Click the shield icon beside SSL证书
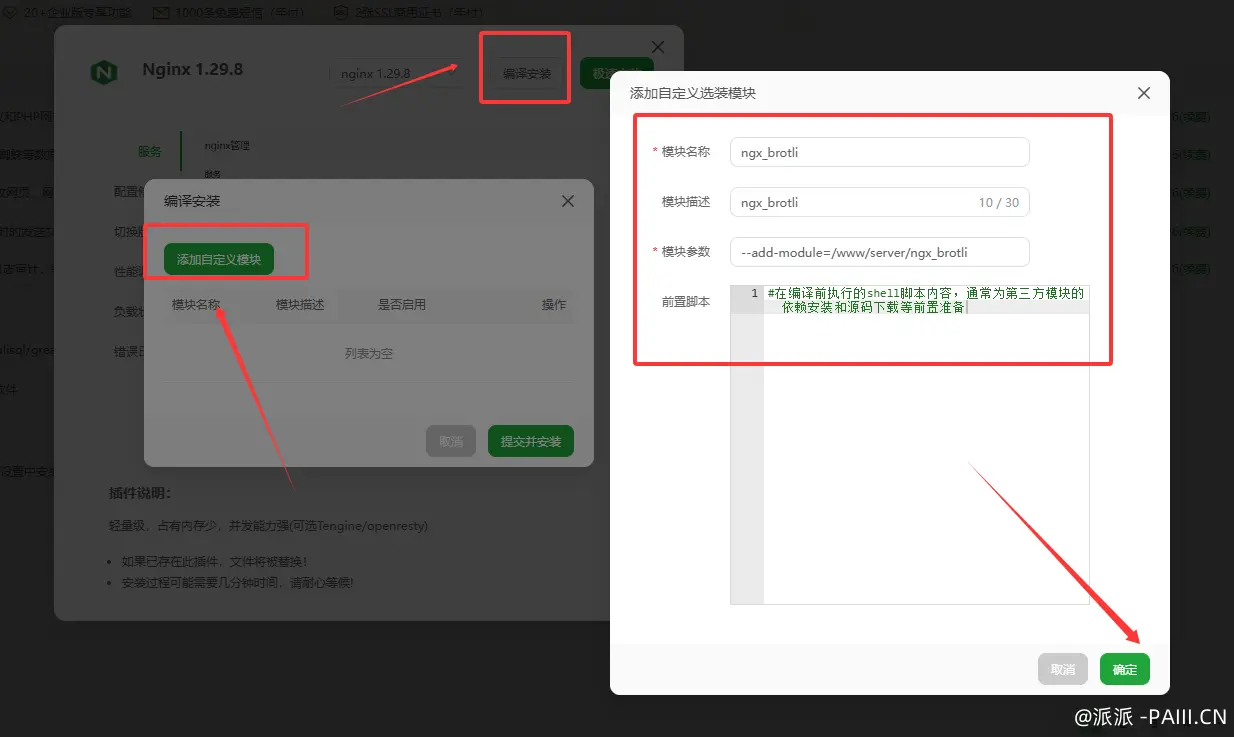This screenshot has width=1234, height=737. (341, 13)
